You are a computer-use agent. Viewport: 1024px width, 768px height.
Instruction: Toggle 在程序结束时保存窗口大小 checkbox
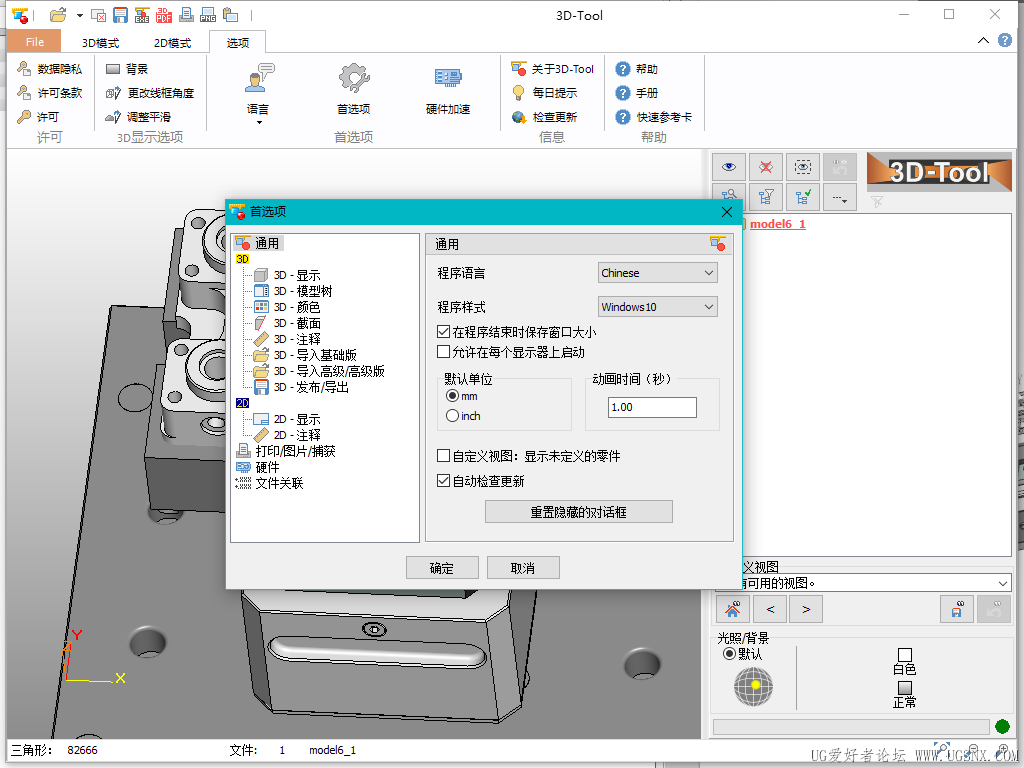click(443, 332)
